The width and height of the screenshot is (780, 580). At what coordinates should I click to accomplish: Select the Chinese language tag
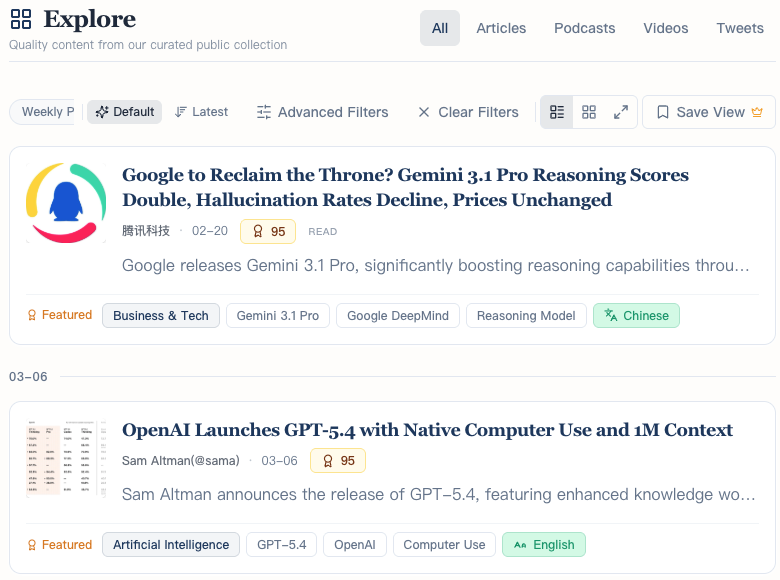coord(636,315)
